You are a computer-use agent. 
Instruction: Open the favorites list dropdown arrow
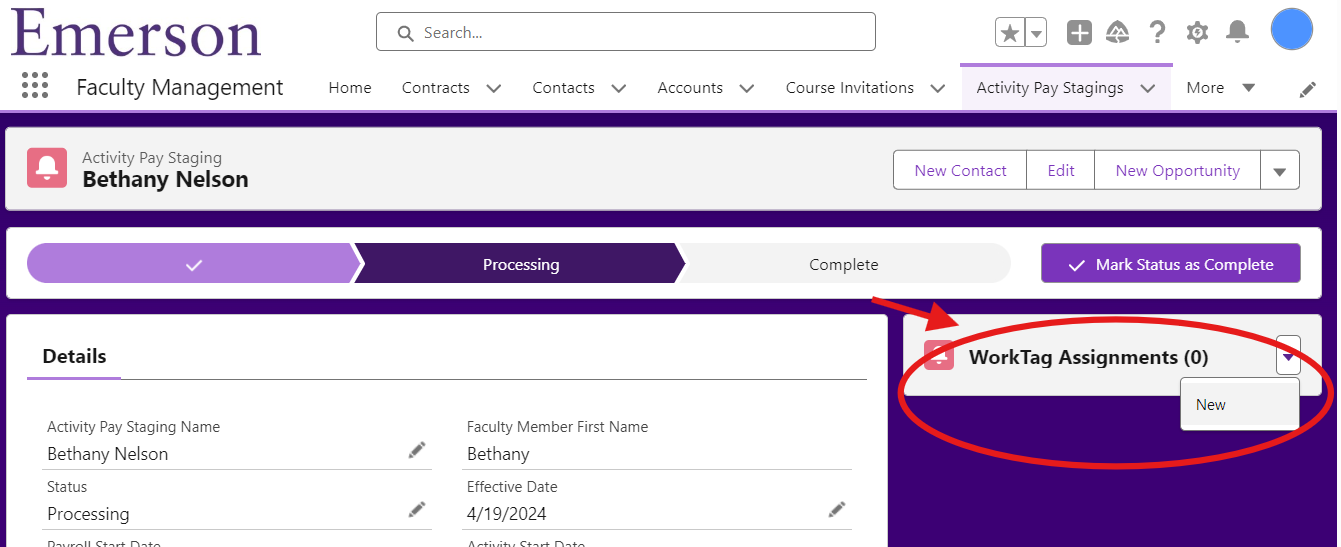point(1036,33)
